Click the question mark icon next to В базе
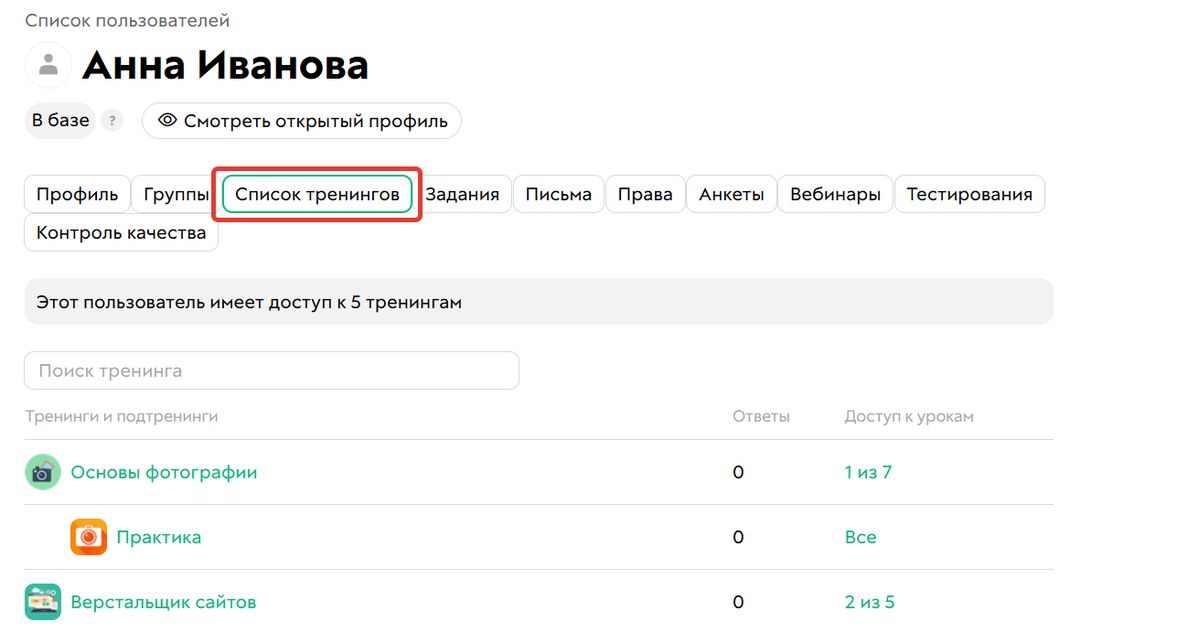The width and height of the screenshot is (1199, 632). pos(112,120)
